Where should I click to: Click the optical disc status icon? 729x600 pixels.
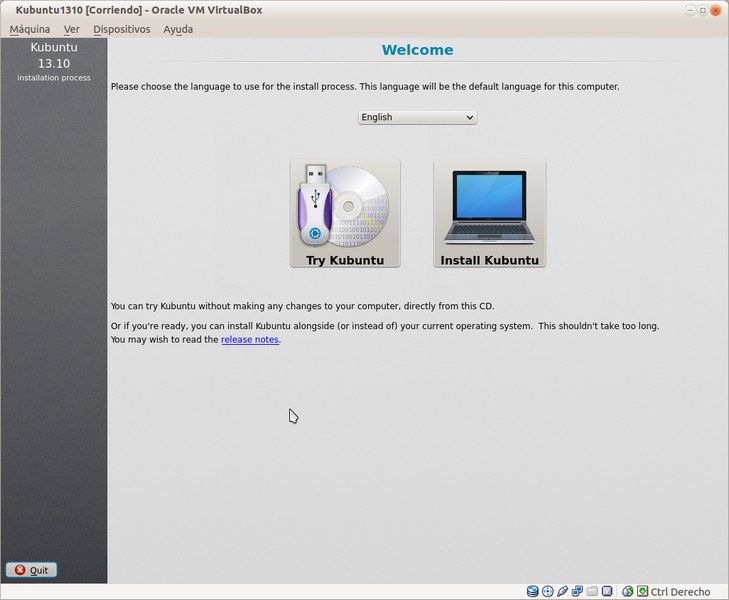coord(548,591)
